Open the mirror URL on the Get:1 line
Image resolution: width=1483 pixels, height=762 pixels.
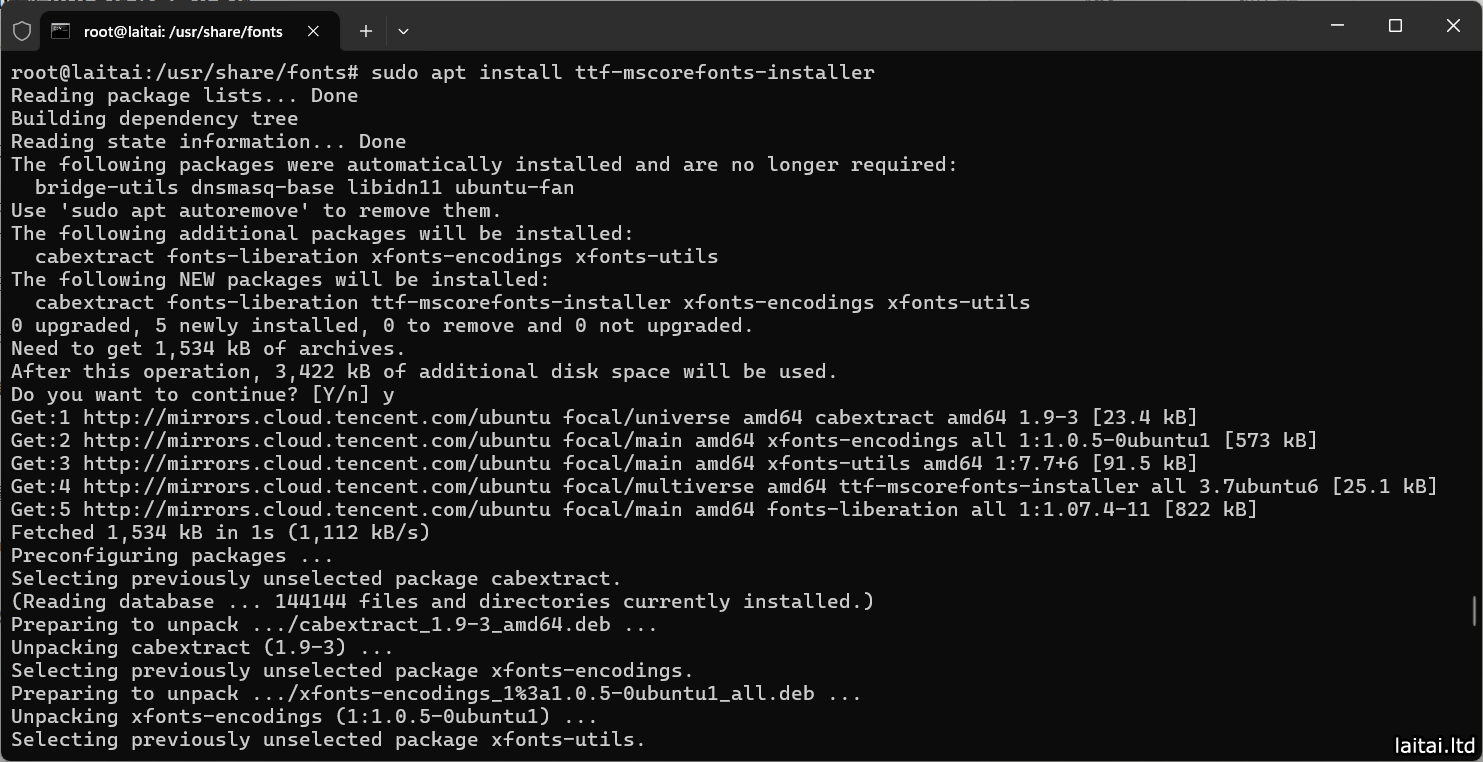pos(316,417)
